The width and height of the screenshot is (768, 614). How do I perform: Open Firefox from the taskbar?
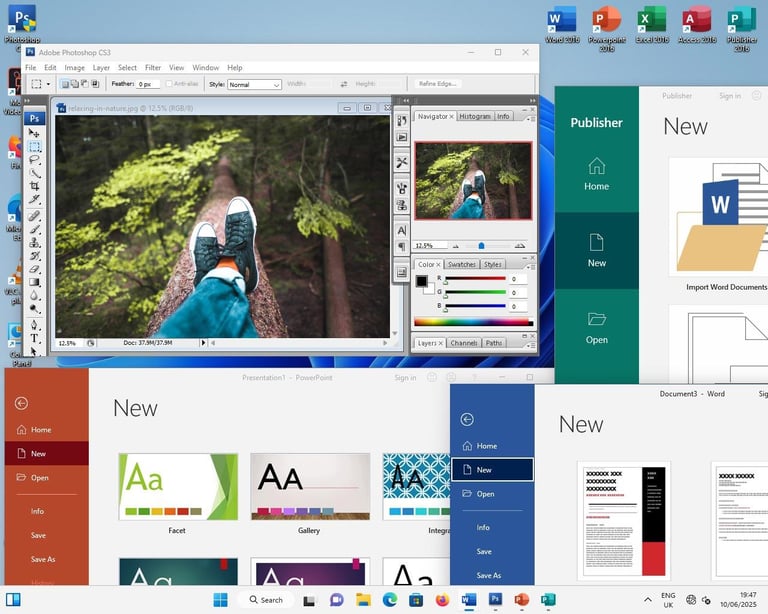click(x=442, y=600)
